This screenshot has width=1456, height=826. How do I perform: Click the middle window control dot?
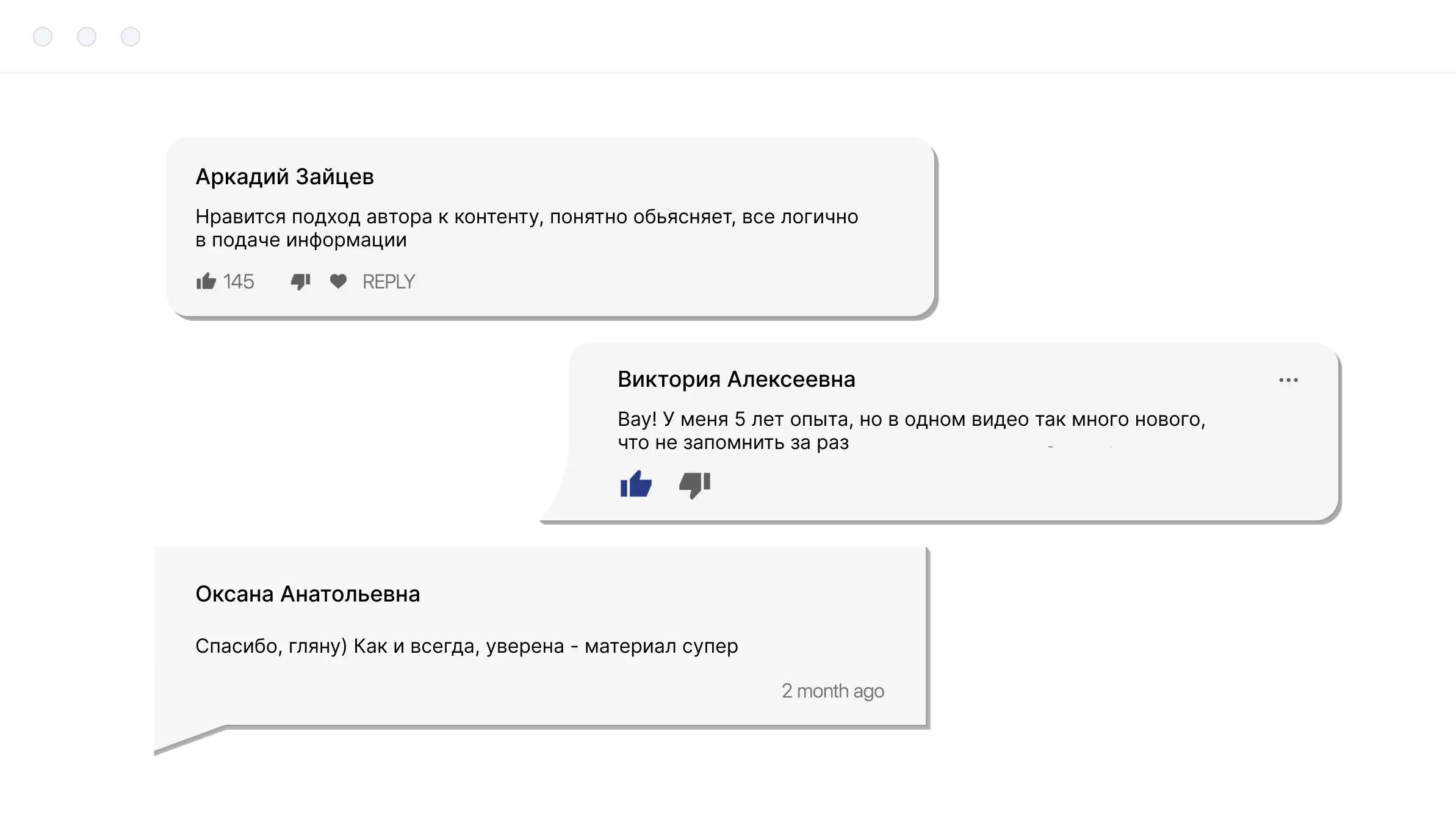click(87, 37)
